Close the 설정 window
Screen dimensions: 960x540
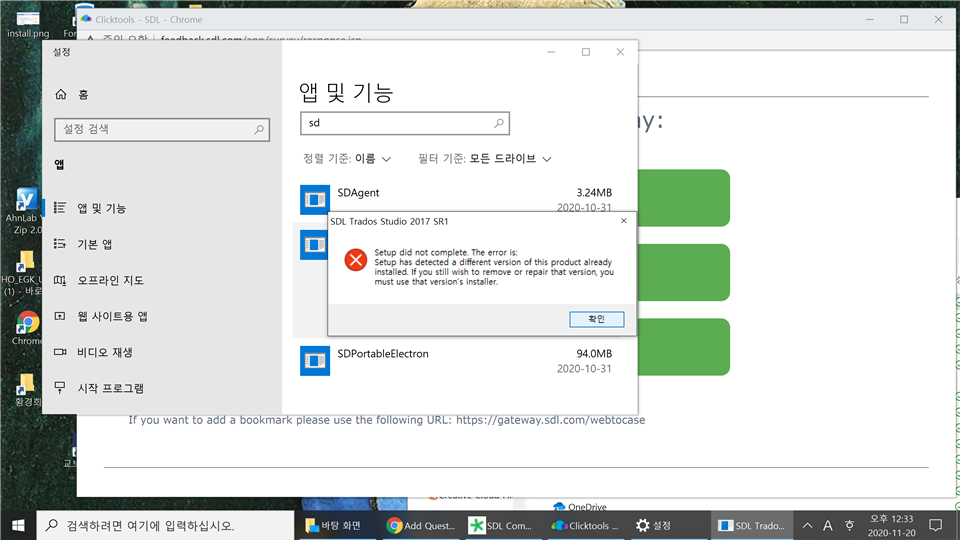(x=620, y=52)
